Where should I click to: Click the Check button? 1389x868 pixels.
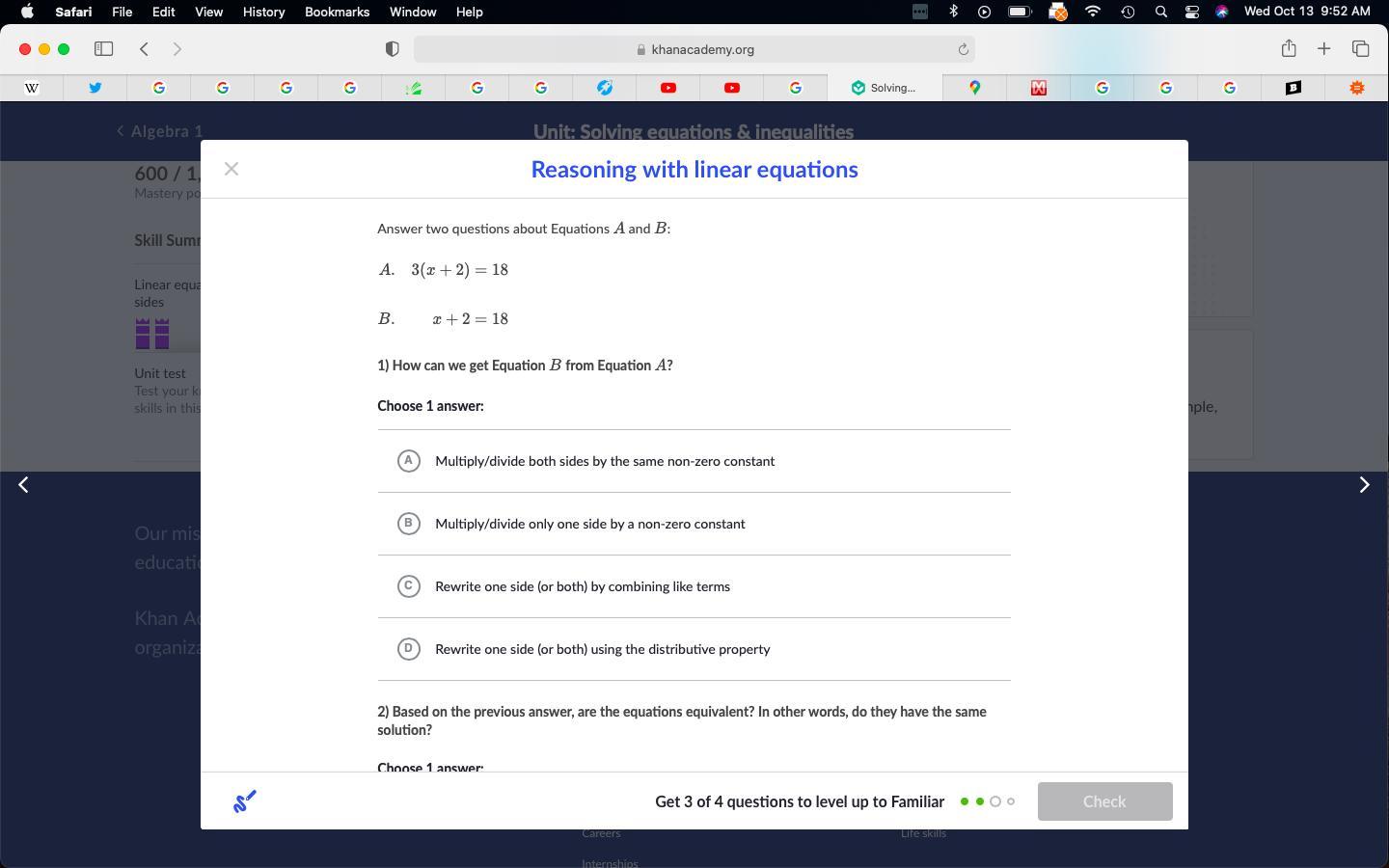1104,801
